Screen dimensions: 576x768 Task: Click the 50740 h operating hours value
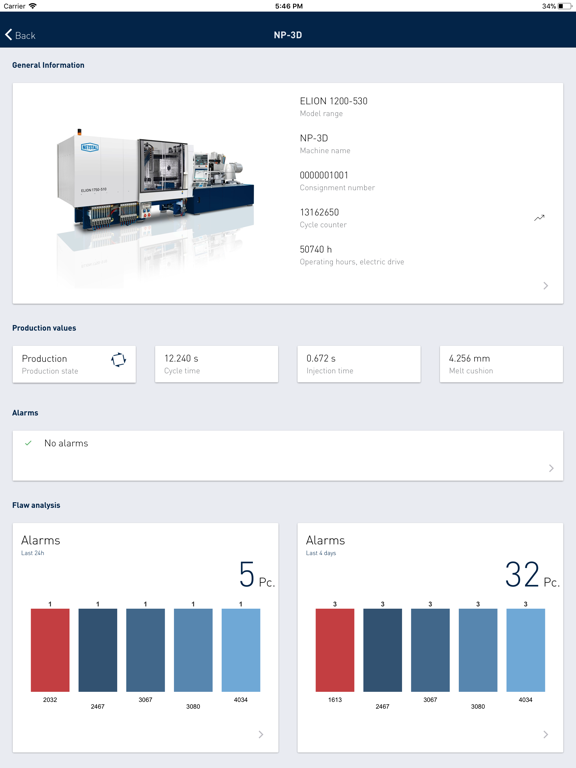[x=315, y=249]
